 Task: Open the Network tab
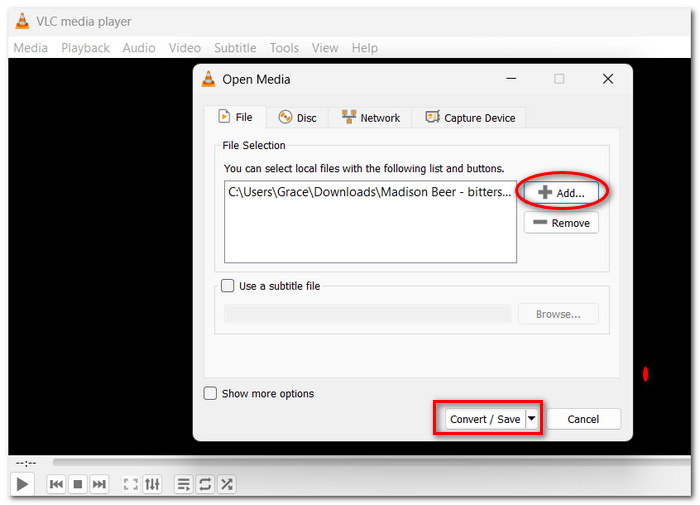click(370, 118)
